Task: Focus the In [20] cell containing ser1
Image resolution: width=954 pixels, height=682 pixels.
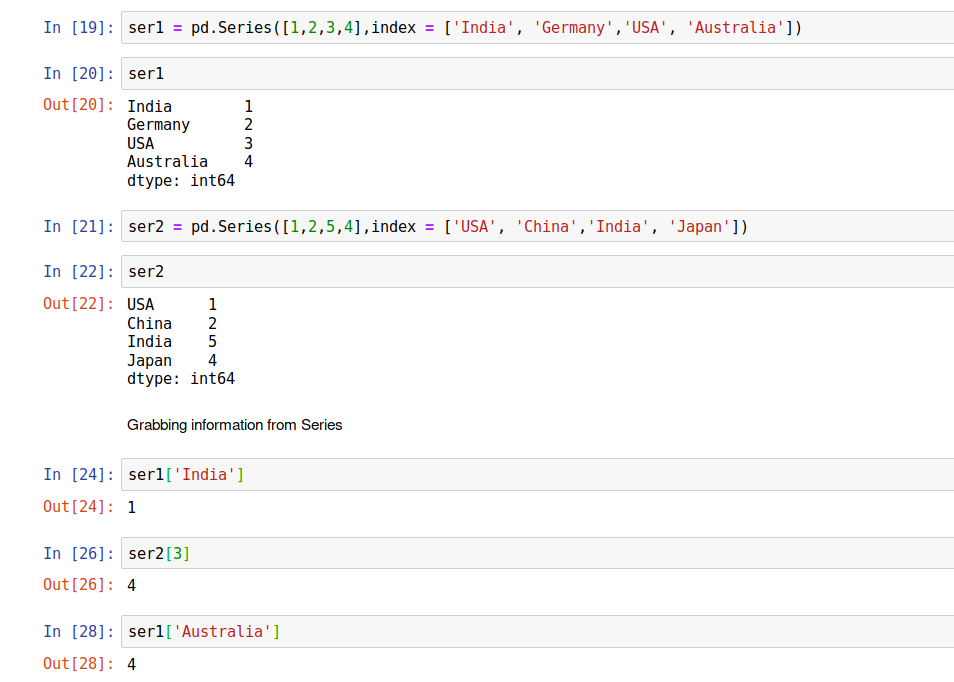Action: click(536, 73)
